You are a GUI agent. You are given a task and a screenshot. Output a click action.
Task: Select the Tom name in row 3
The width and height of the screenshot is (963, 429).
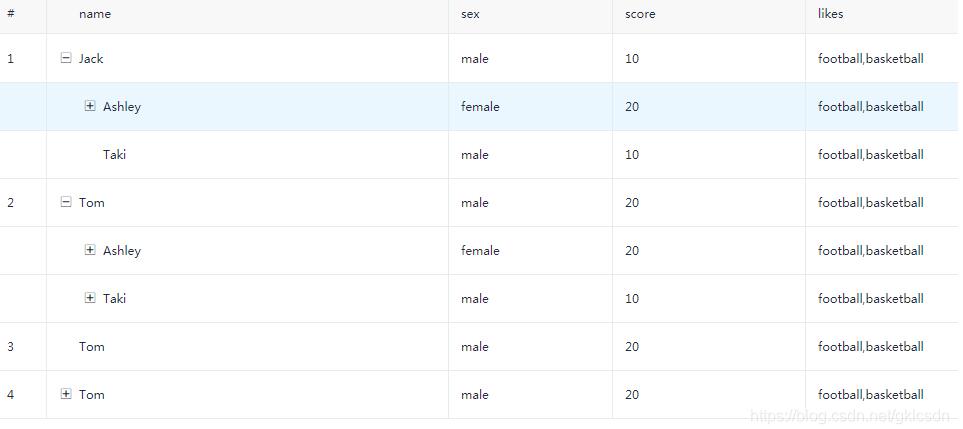92,346
